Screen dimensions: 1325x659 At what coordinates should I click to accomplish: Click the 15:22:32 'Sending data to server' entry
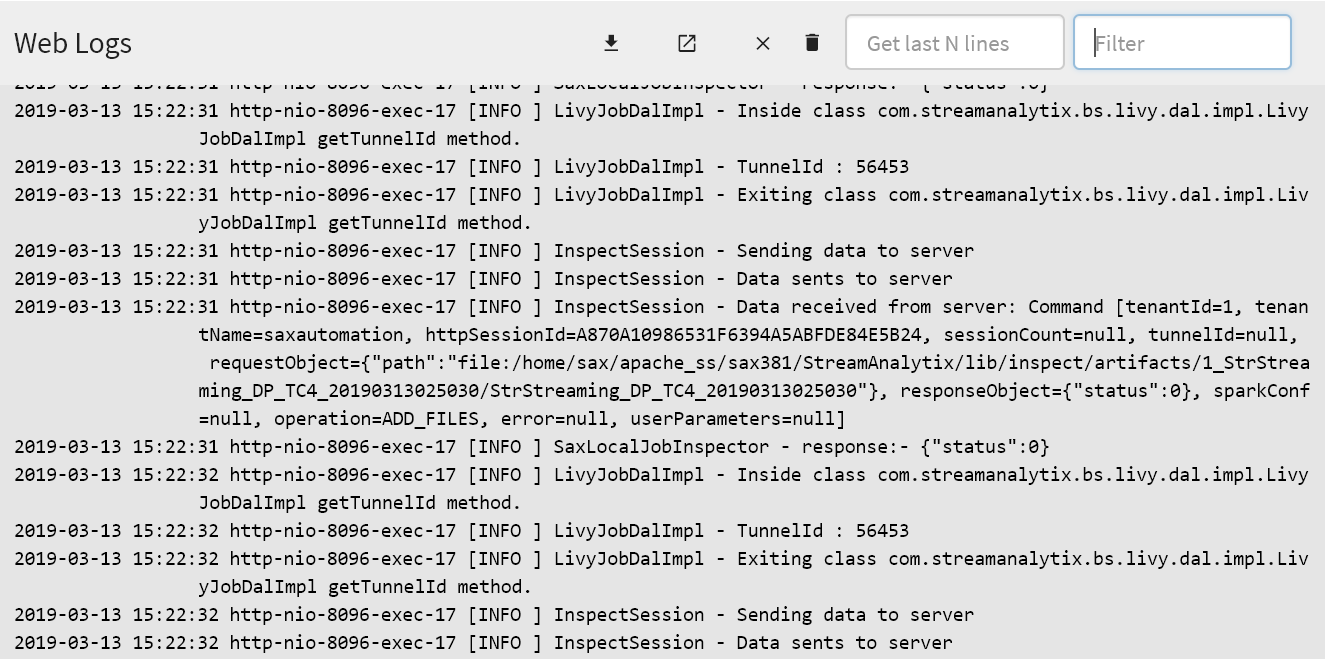493,615
